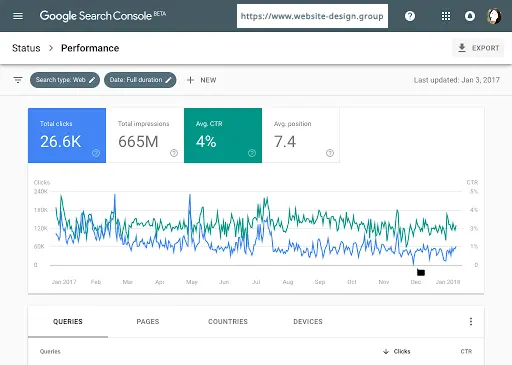Toggle the Avg. CTR metric card

223,135
